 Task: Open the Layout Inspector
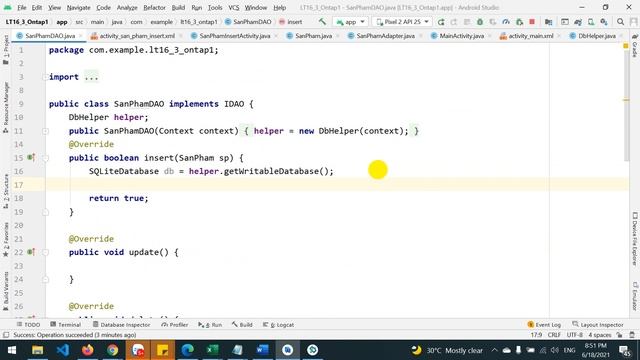[598, 325]
